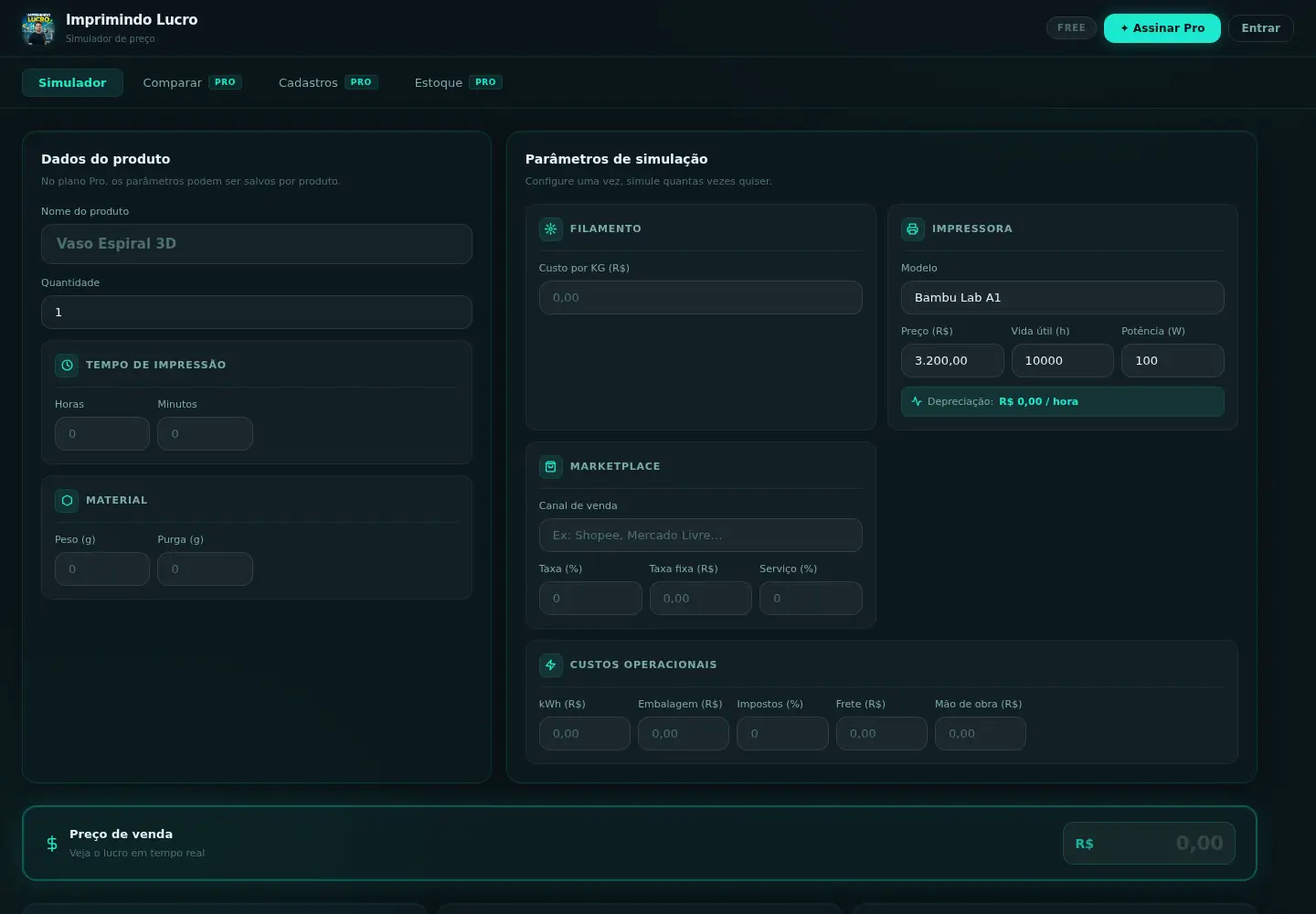Click the printer Preço (R$) field
This screenshot has width=1316, height=914.
tap(952, 361)
